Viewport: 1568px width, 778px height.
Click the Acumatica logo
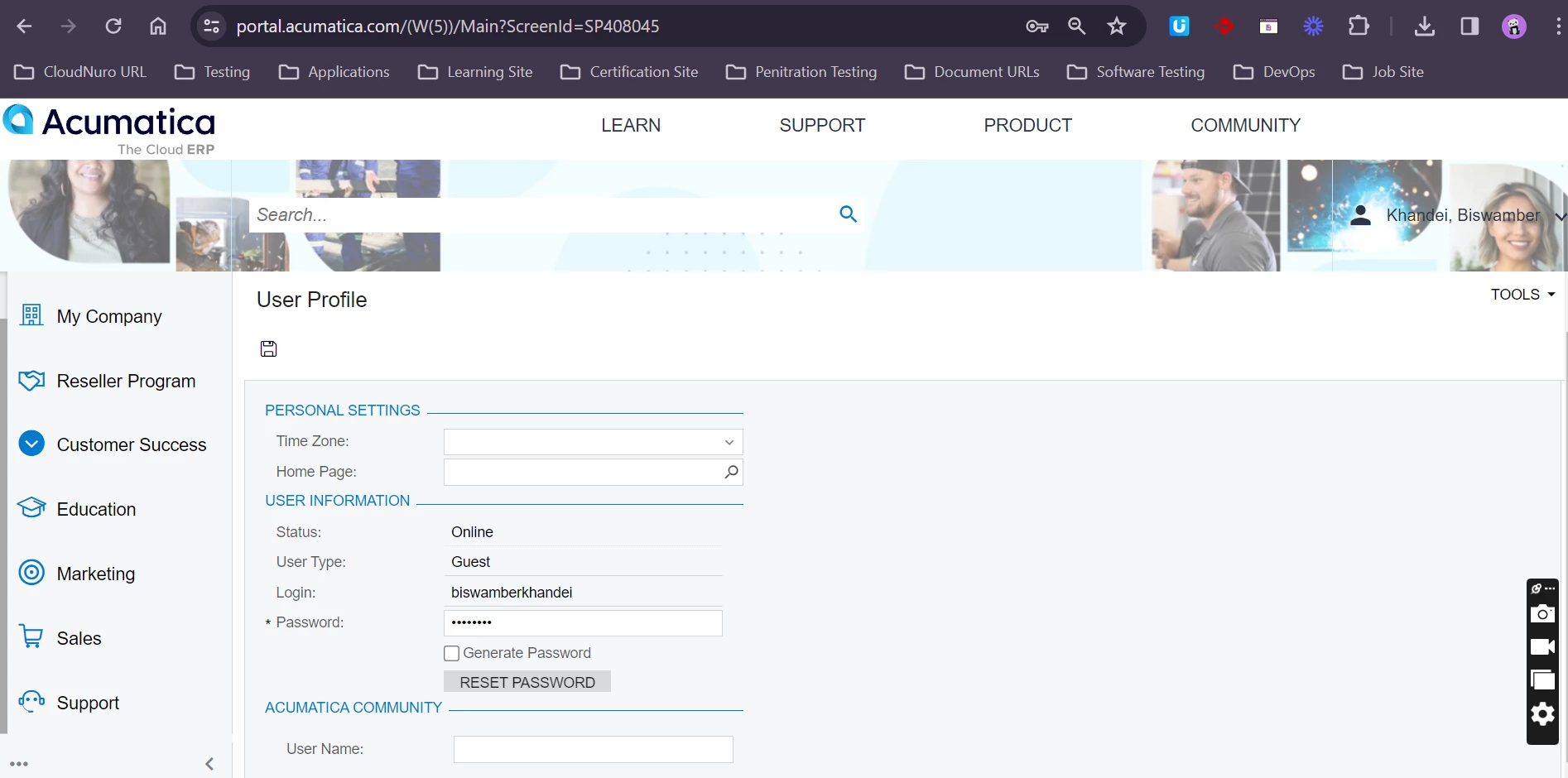point(110,130)
